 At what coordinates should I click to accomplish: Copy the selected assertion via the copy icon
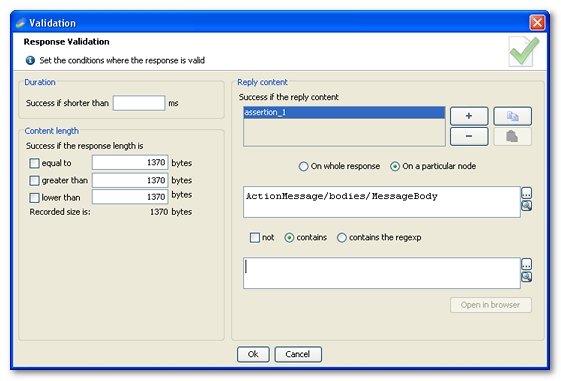[x=512, y=116]
